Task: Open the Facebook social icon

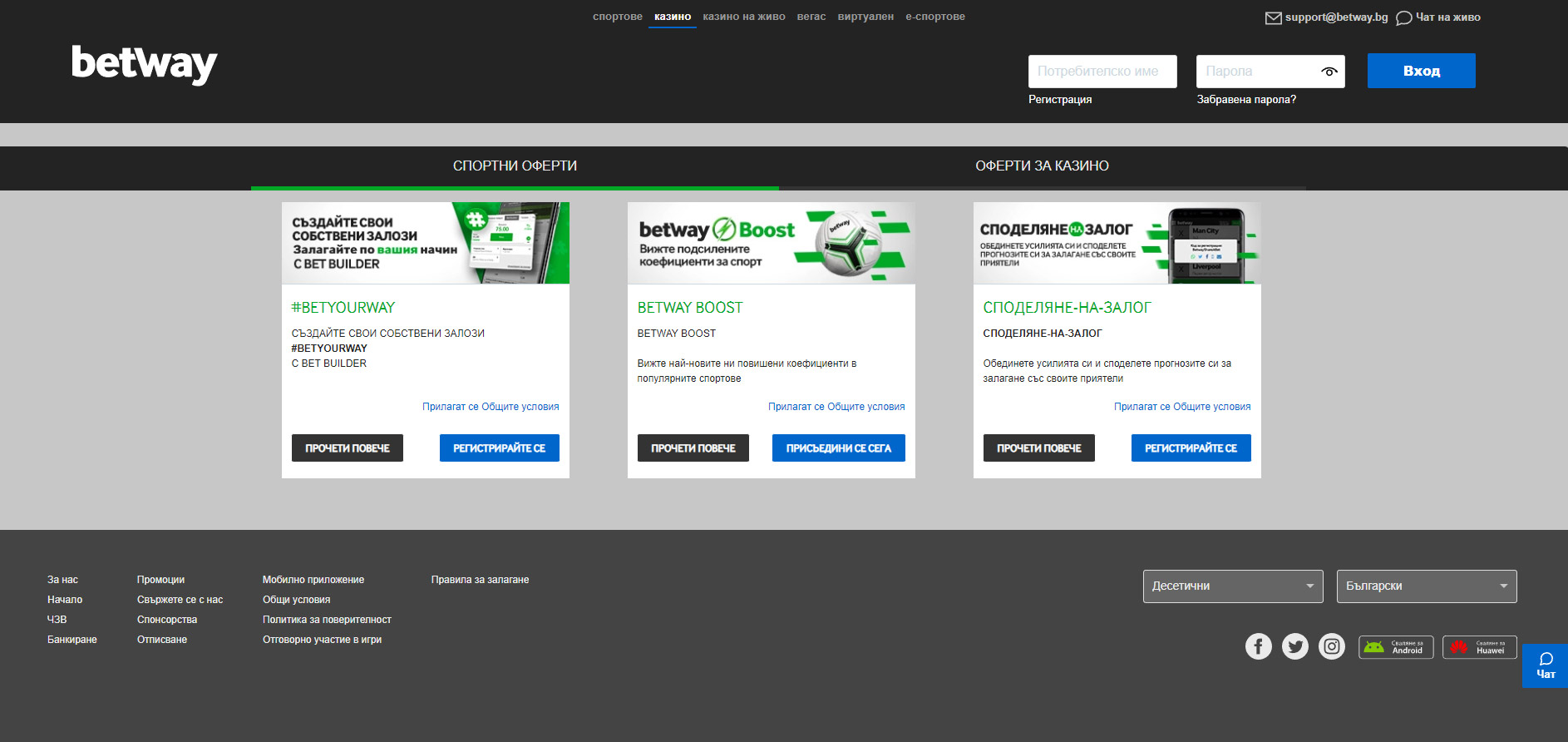Action: 1258,646
